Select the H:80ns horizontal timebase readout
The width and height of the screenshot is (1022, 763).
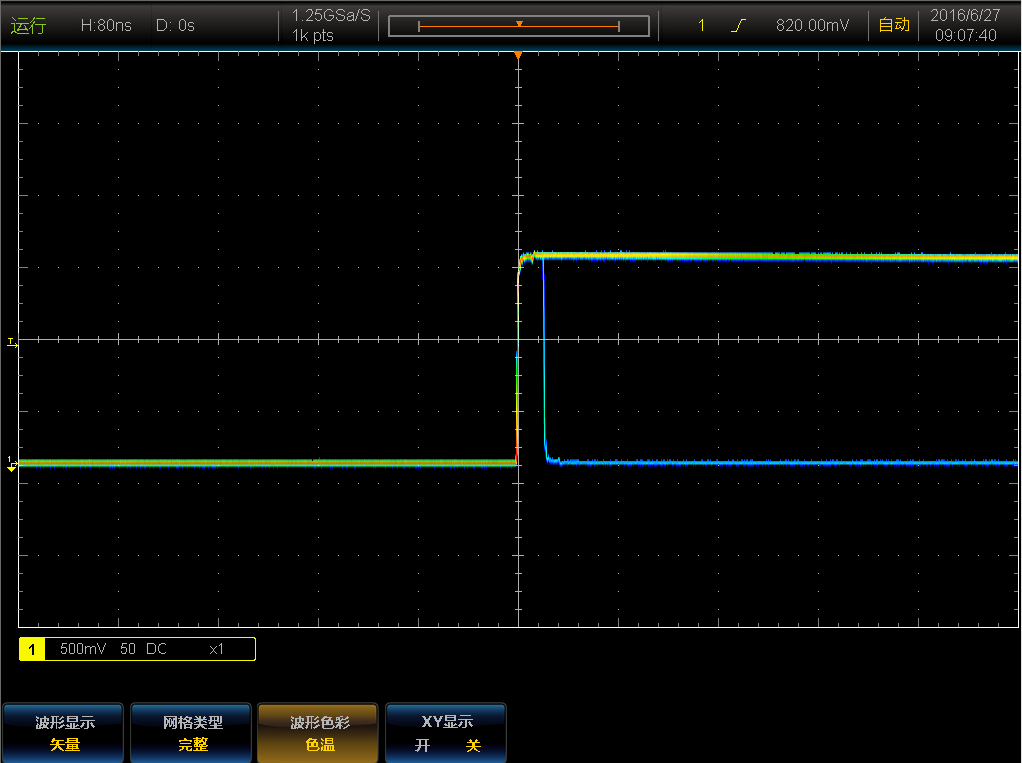(x=106, y=26)
